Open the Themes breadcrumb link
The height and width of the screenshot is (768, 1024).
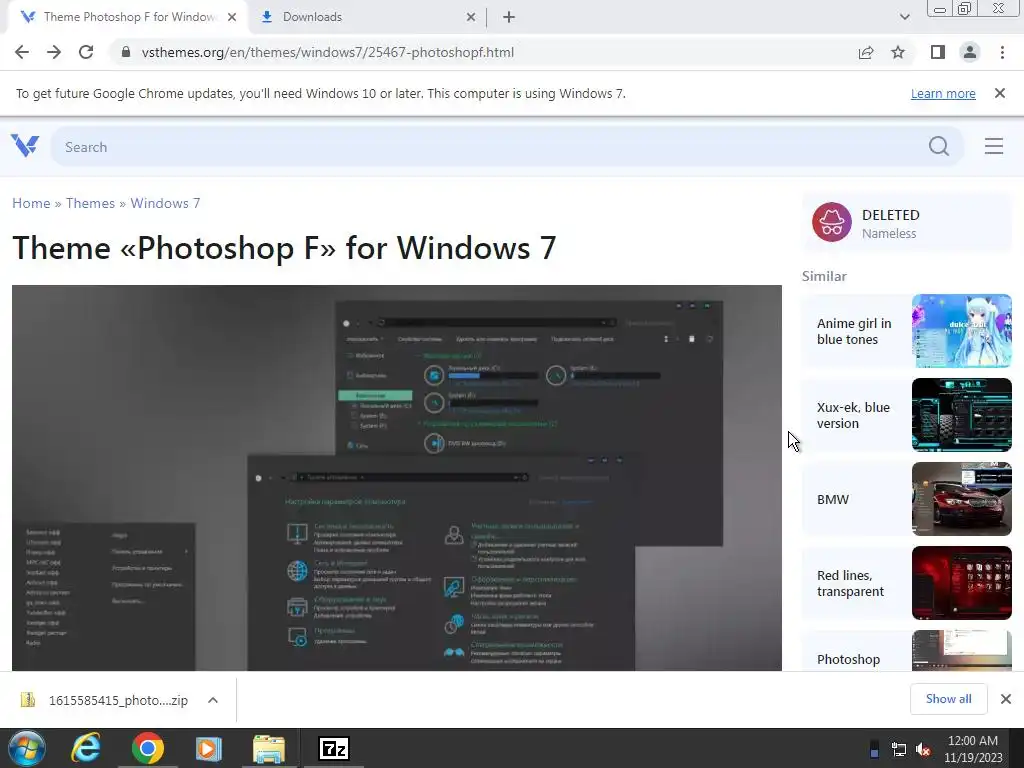point(90,203)
